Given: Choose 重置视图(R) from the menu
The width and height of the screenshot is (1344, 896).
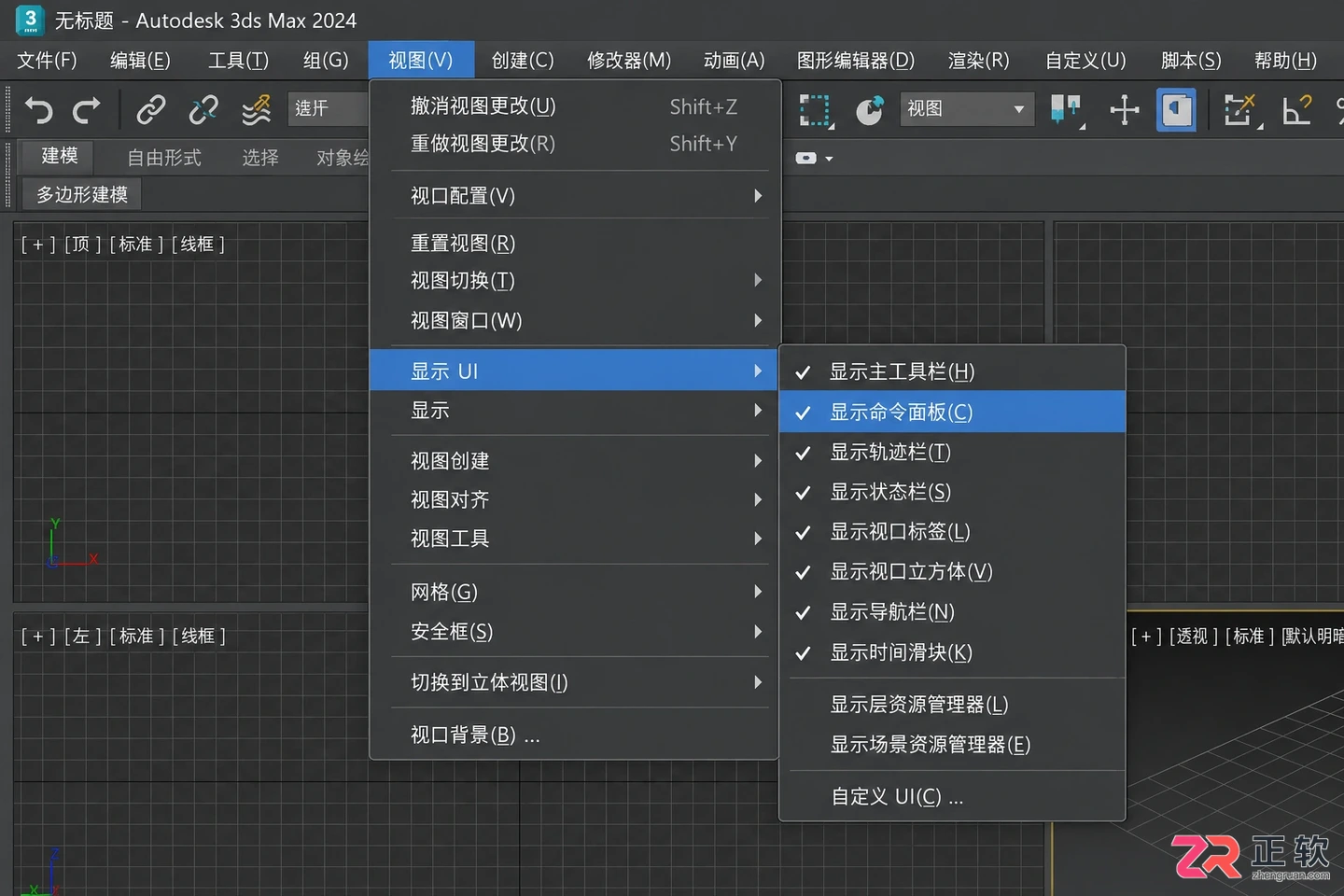Looking at the screenshot, I should 574,244.
